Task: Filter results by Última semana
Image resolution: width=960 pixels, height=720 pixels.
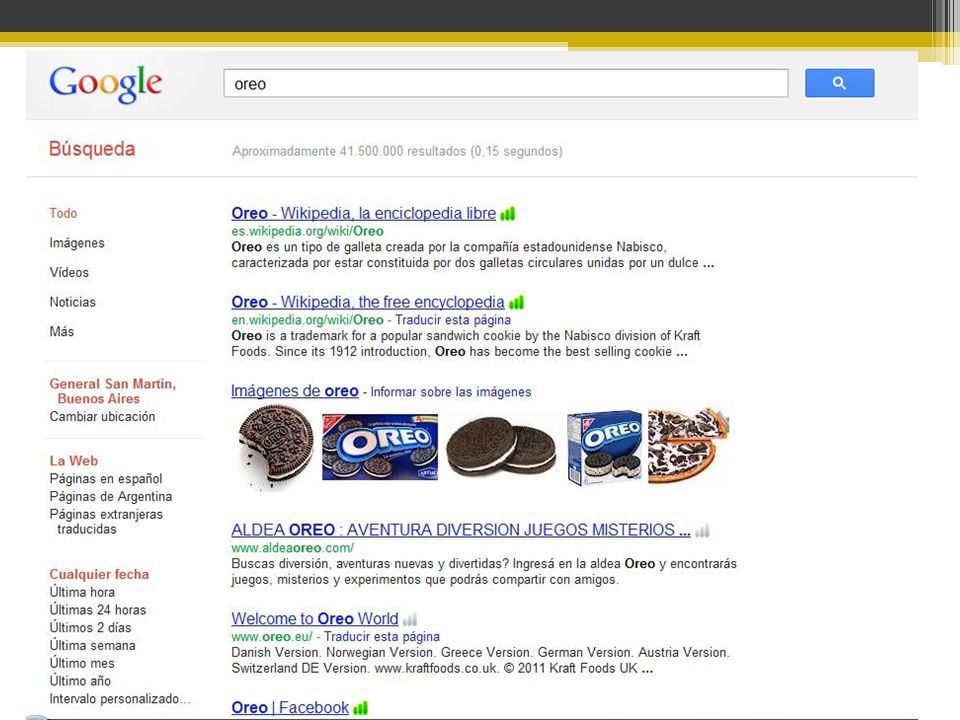Action: [x=92, y=645]
